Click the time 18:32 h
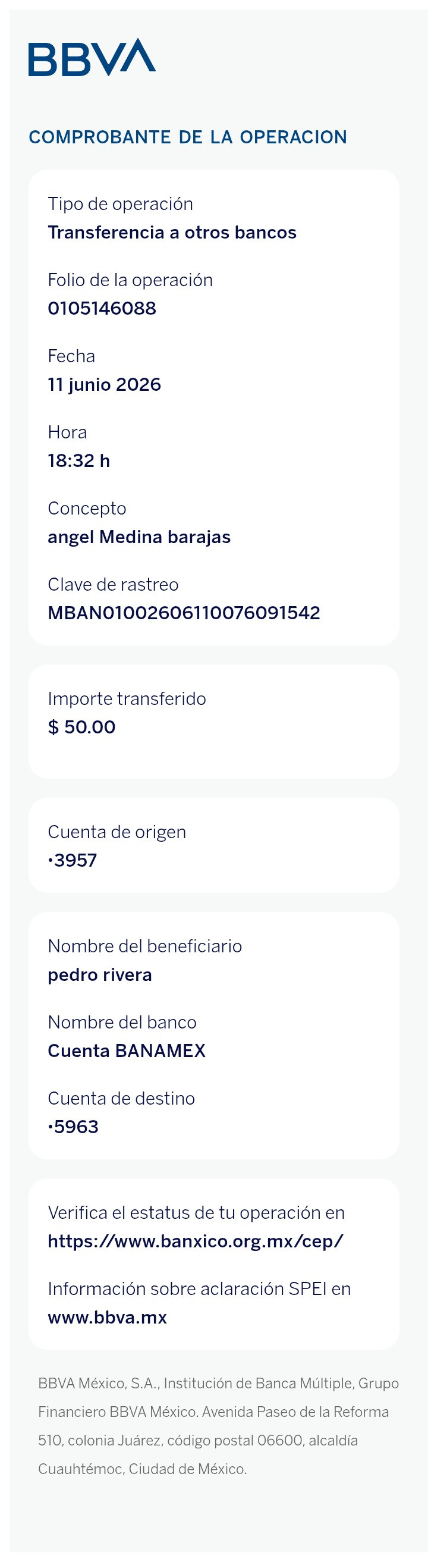 [x=79, y=460]
